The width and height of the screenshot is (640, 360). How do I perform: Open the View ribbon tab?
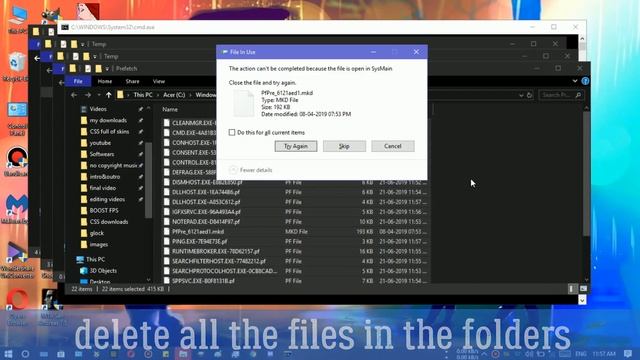click(159, 81)
